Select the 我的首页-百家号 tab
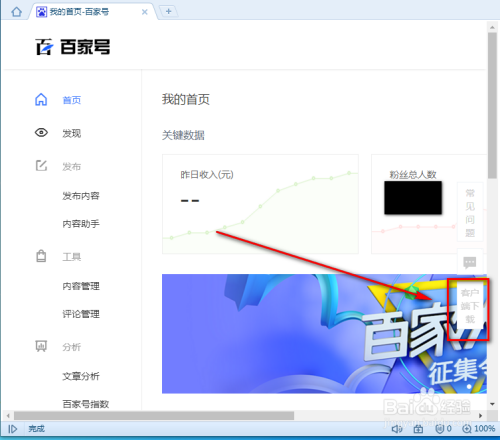The image size is (500, 440). 92,12
